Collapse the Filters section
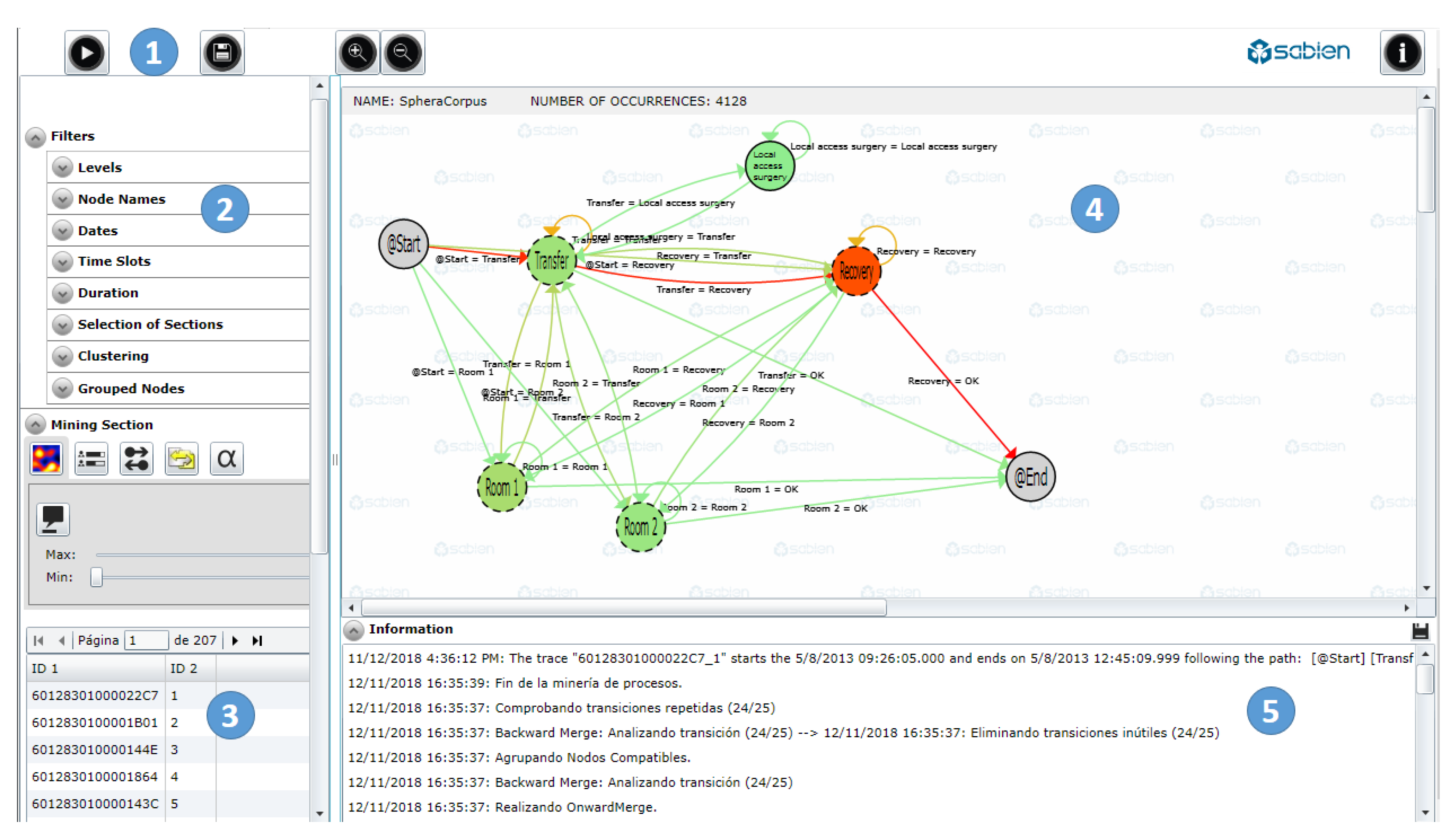 pos(36,137)
